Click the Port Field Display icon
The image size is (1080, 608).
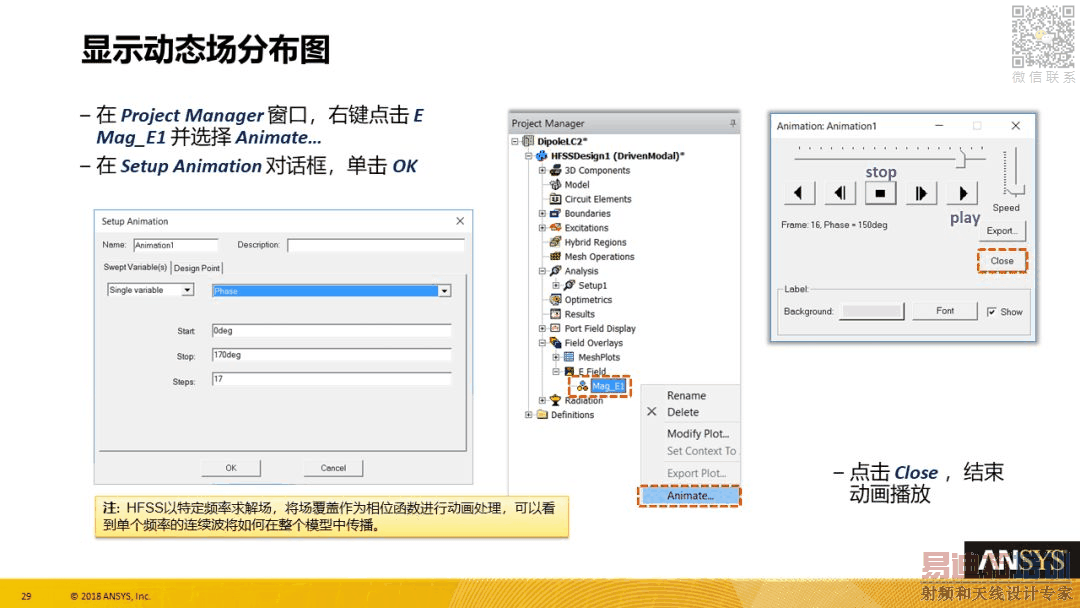(x=555, y=328)
